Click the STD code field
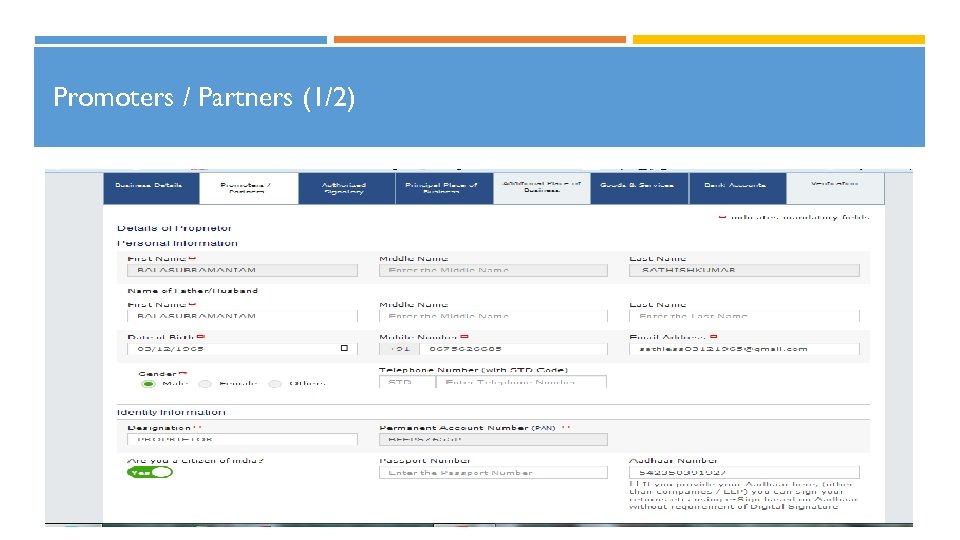Viewport: 960px width, 540px height. click(x=407, y=382)
